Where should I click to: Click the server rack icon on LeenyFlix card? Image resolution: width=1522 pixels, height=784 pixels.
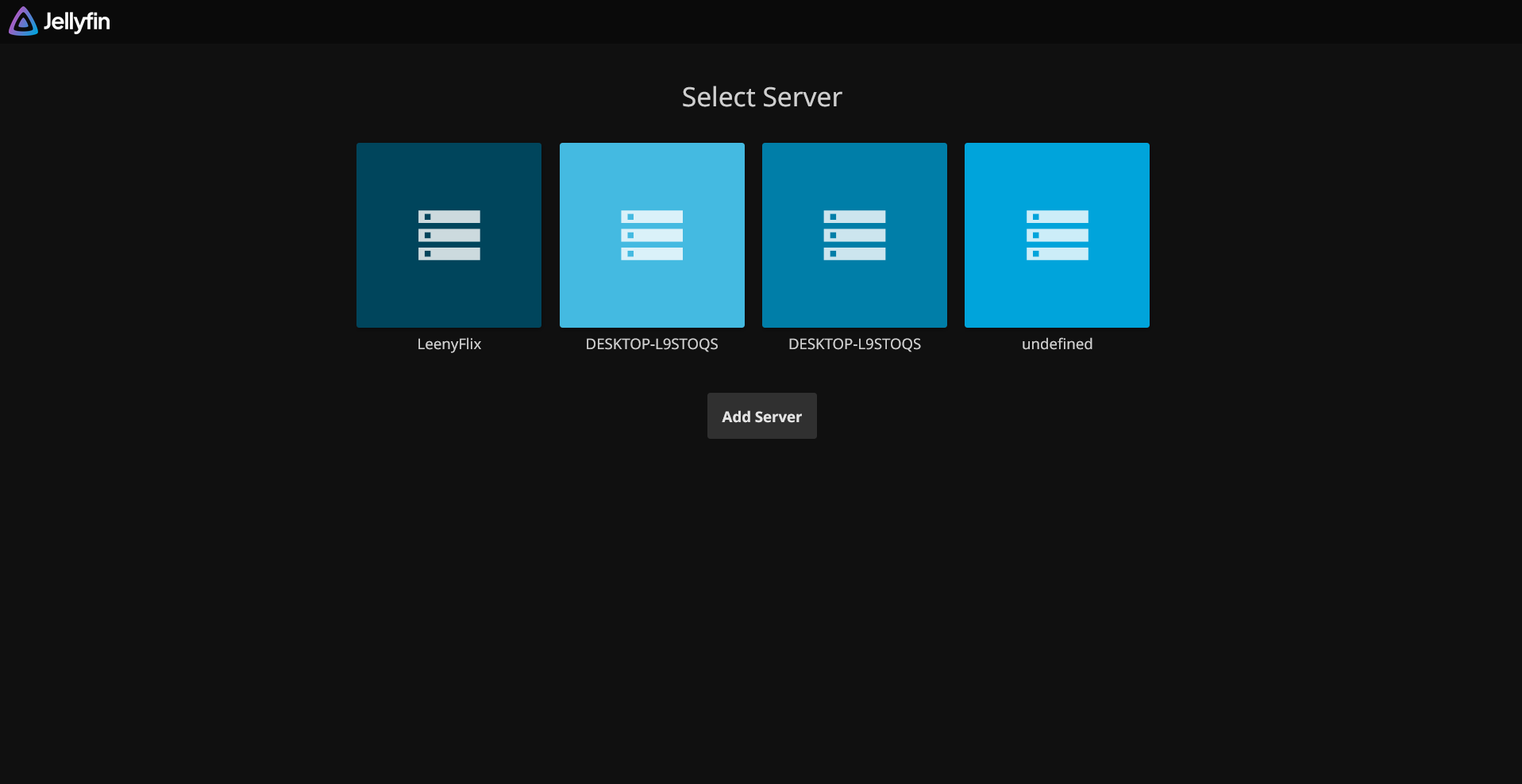click(x=449, y=235)
